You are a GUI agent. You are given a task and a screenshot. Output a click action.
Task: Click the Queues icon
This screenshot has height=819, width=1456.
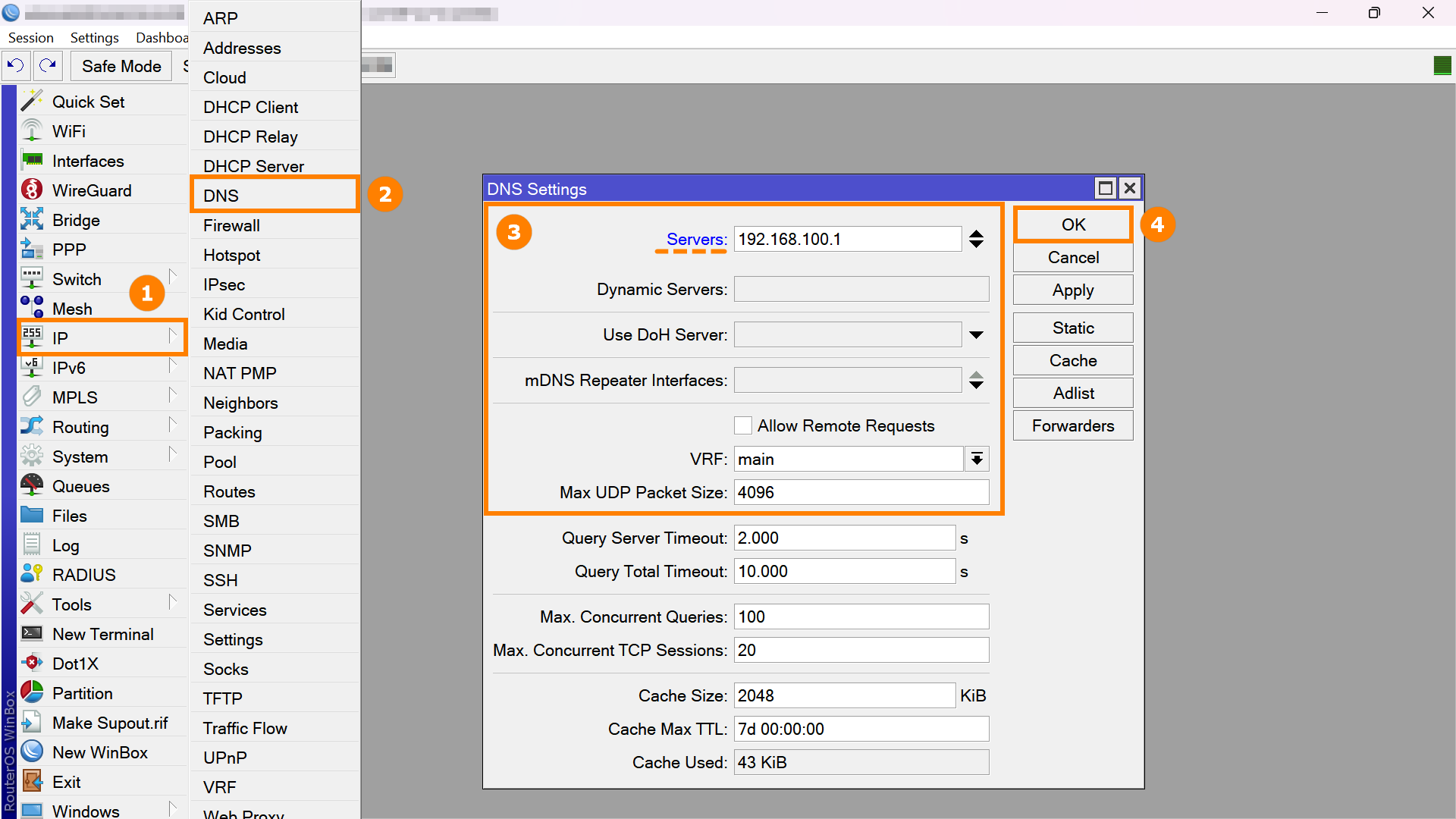[32, 486]
